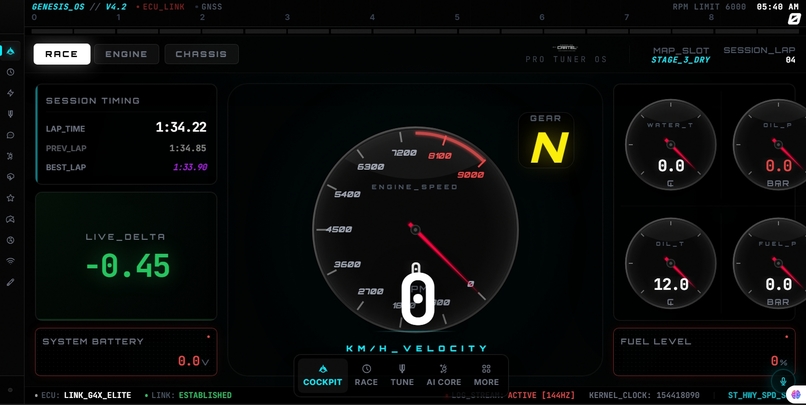Switch to the CHASSIS tab
The height and width of the screenshot is (405, 806).
click(x=201, y=54)
